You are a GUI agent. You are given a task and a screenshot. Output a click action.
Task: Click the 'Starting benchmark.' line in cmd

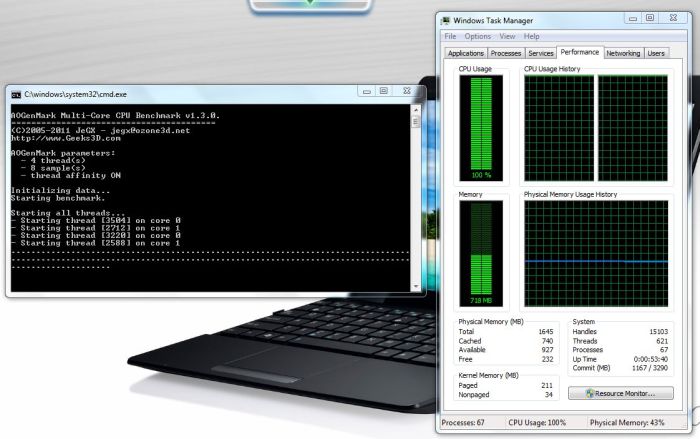coord(58,198)
